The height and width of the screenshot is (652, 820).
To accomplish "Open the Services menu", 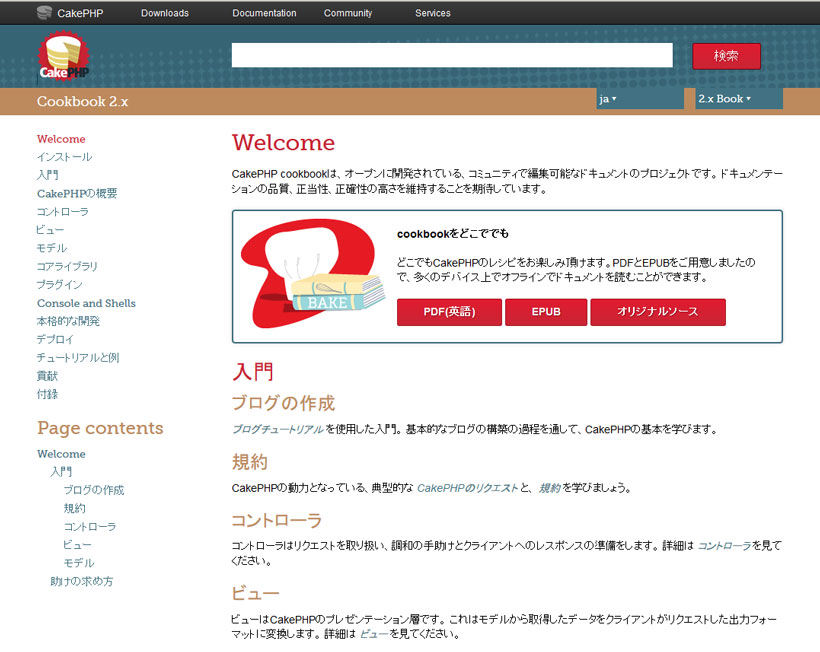I will (x=432, y=13).
